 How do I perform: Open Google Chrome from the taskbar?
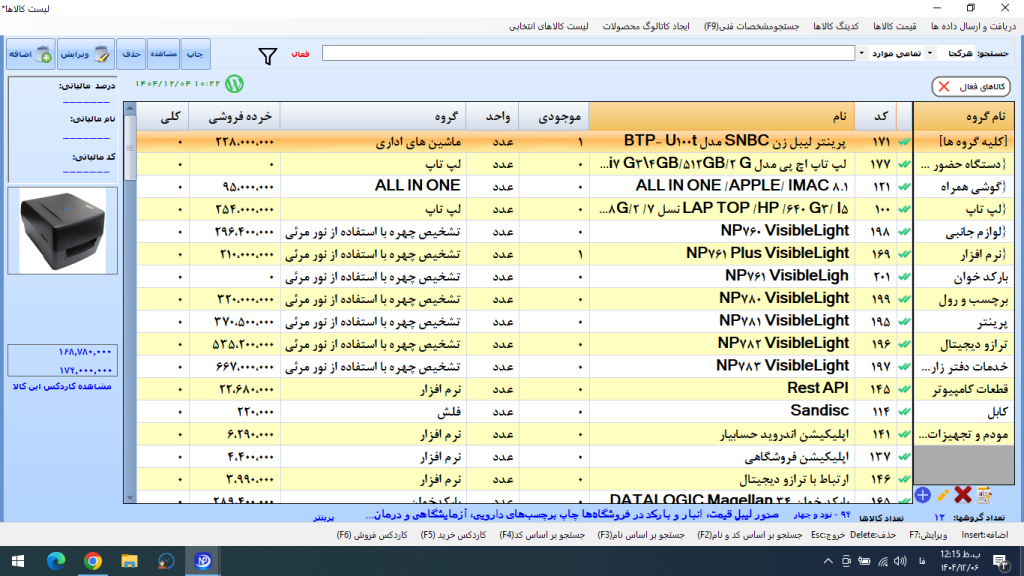(93, 561)
